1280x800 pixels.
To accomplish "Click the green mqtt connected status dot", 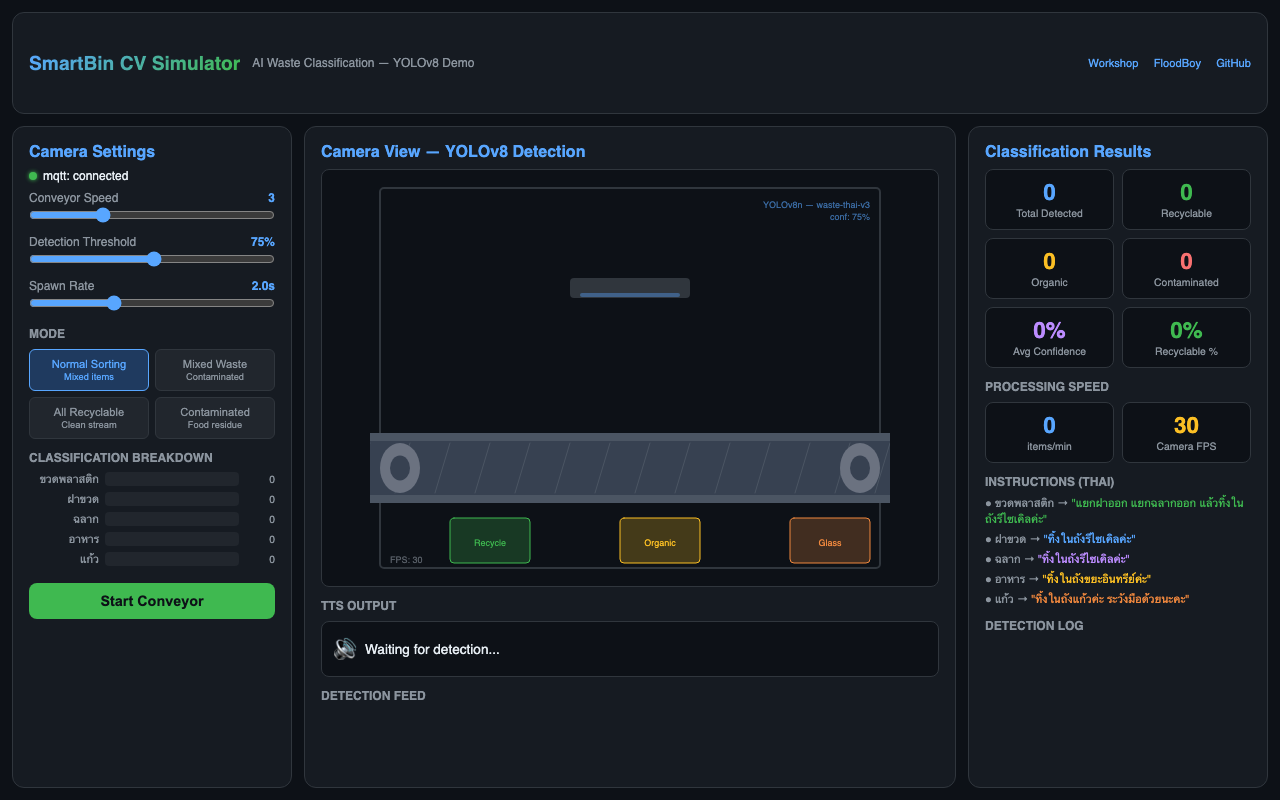I will [33, 176].
